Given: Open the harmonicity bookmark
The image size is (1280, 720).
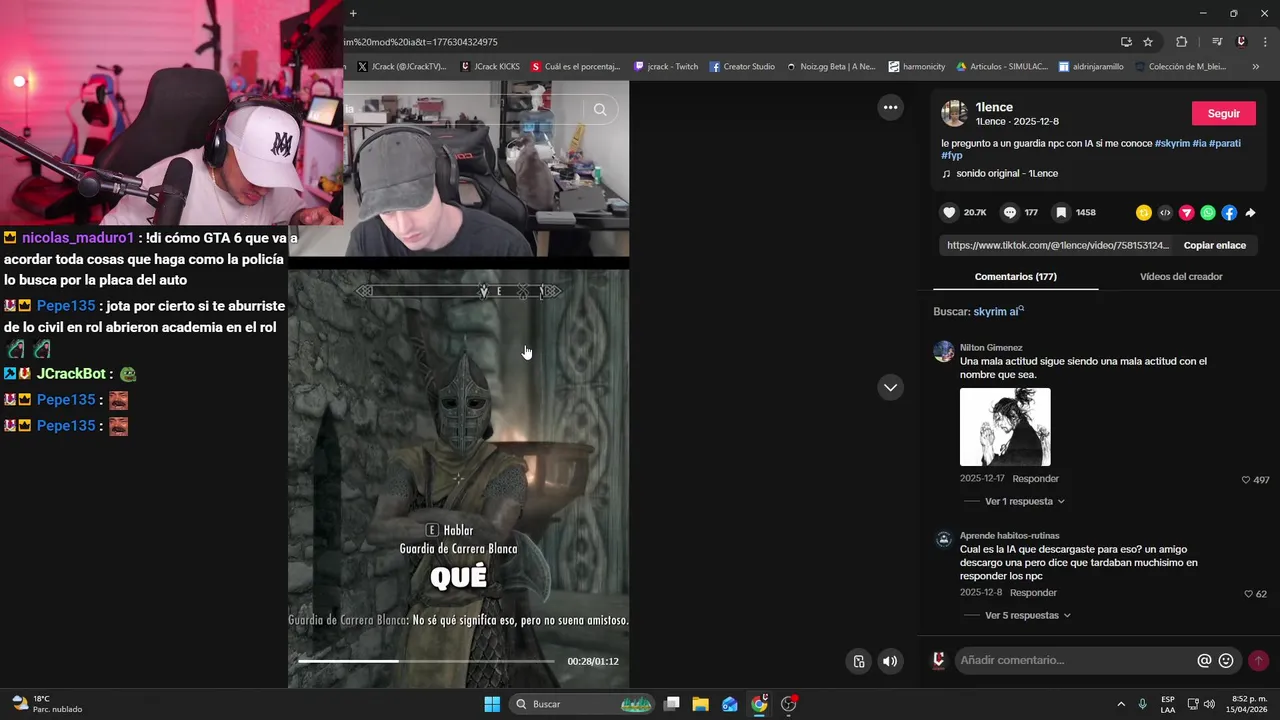Looking at the screenshot, I should (x=916, y=67).
